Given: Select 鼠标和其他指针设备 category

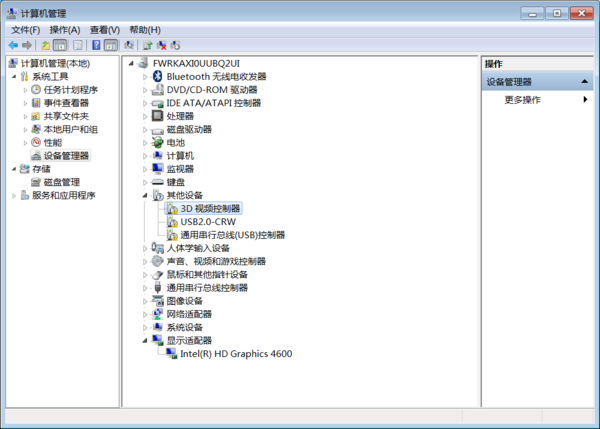Looking at the screenshot, I should point(207,274).
